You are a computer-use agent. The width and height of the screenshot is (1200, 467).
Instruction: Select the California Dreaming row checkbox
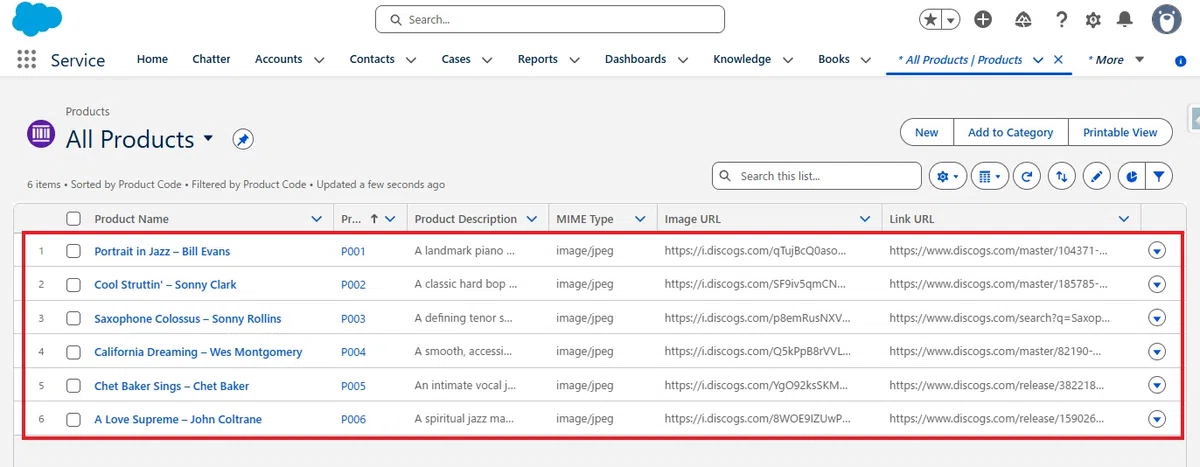[73, 352]
